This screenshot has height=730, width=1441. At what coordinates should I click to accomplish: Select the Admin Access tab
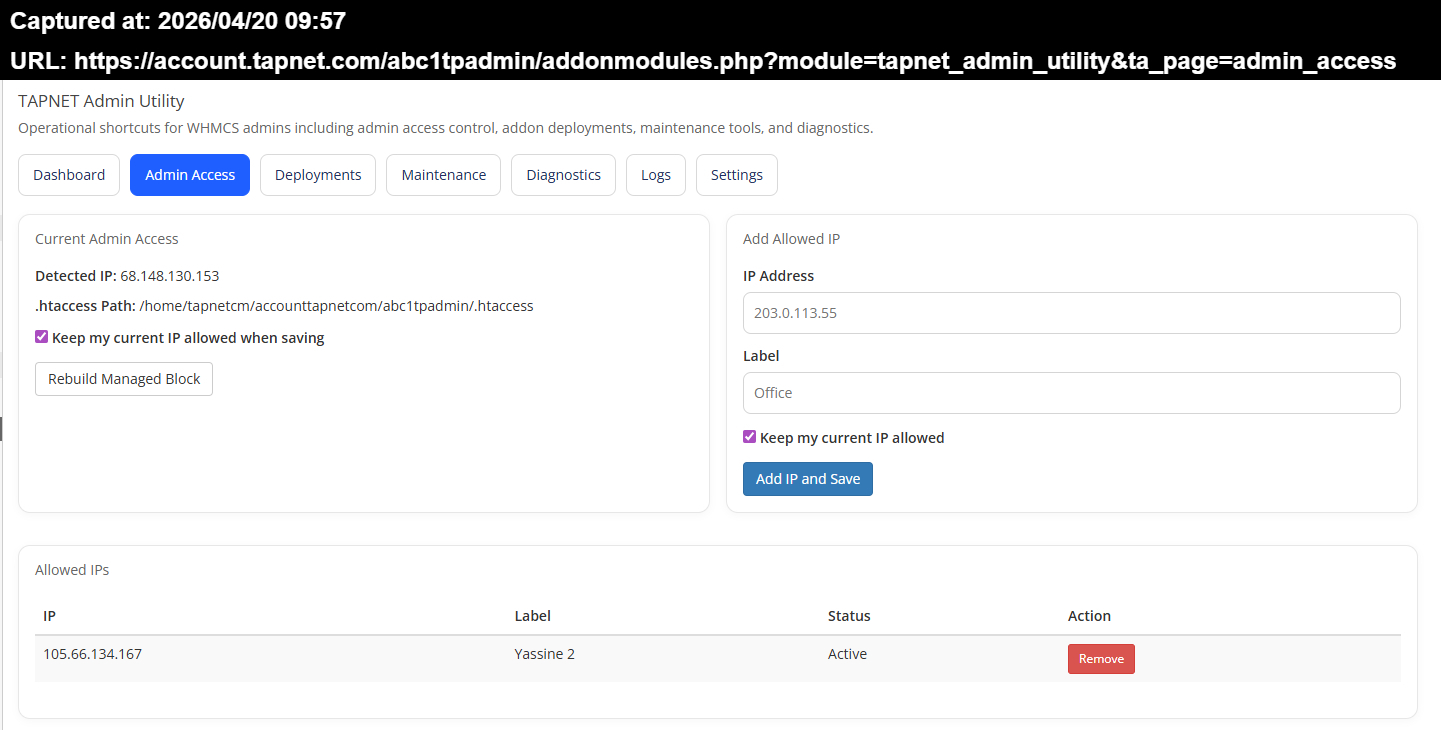(x=190, y=175)
